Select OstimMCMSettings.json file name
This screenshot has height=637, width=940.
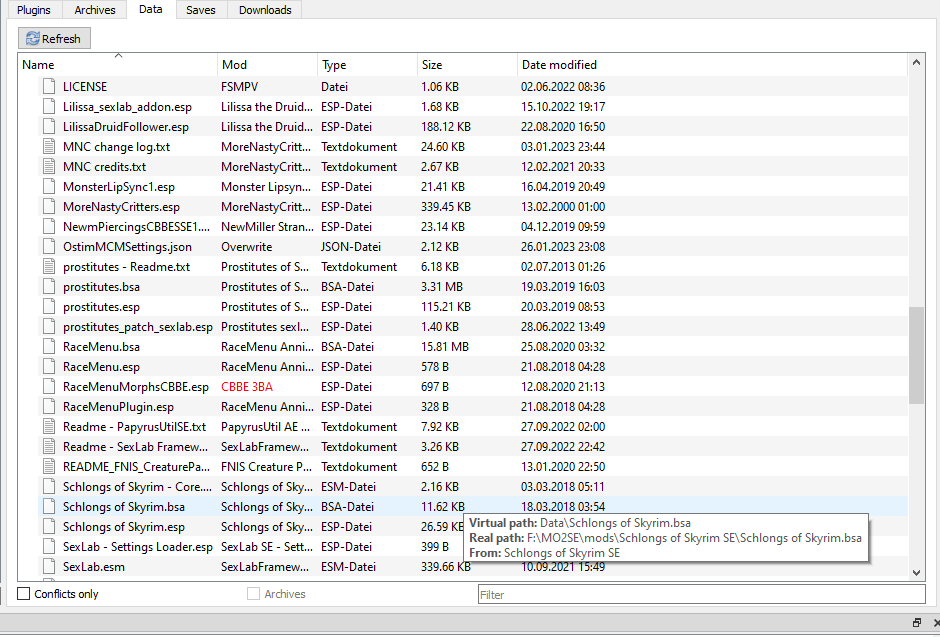pos(127,246)
